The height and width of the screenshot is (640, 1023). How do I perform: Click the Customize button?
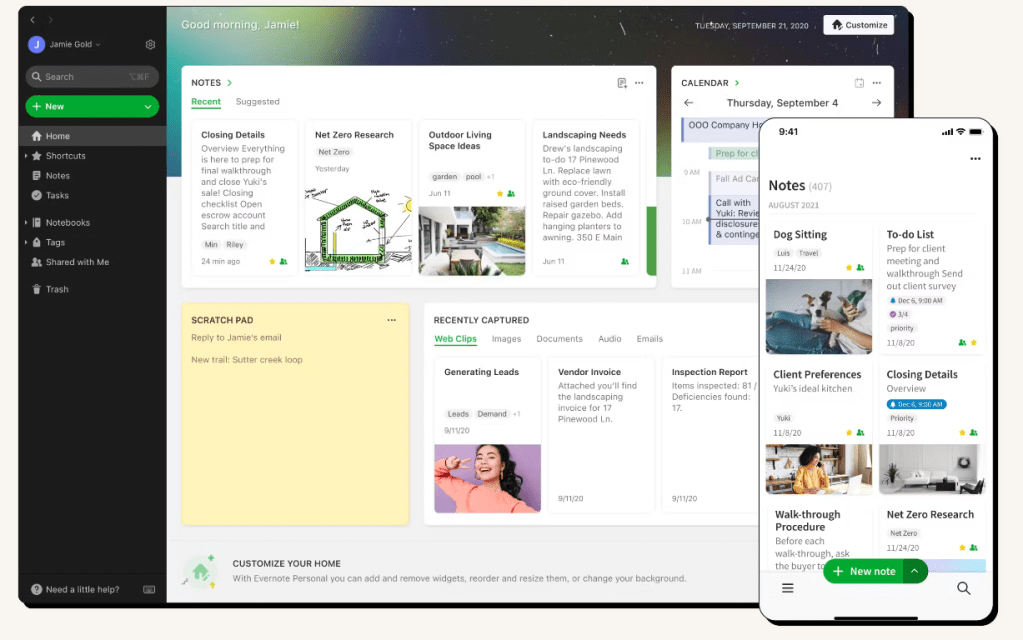tap(859, 25)
